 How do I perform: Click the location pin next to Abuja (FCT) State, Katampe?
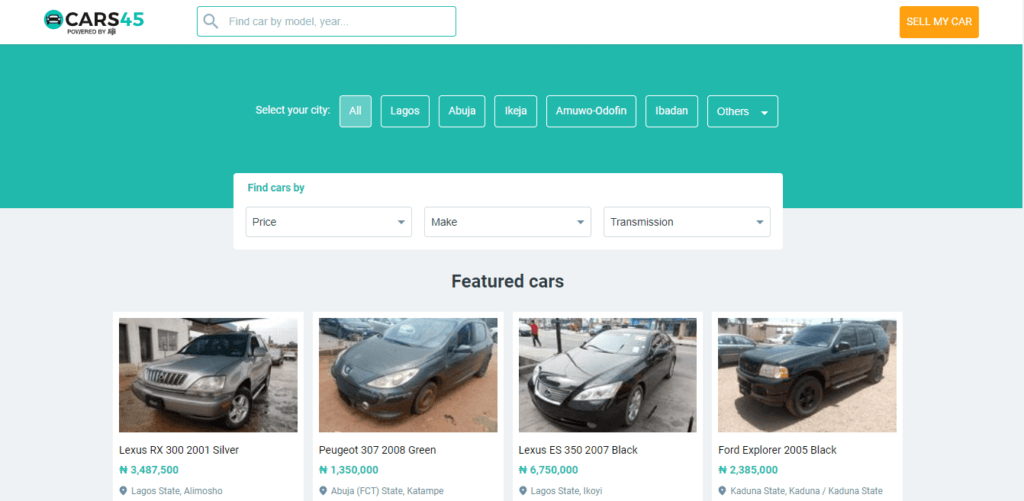[x=323, y=491]
